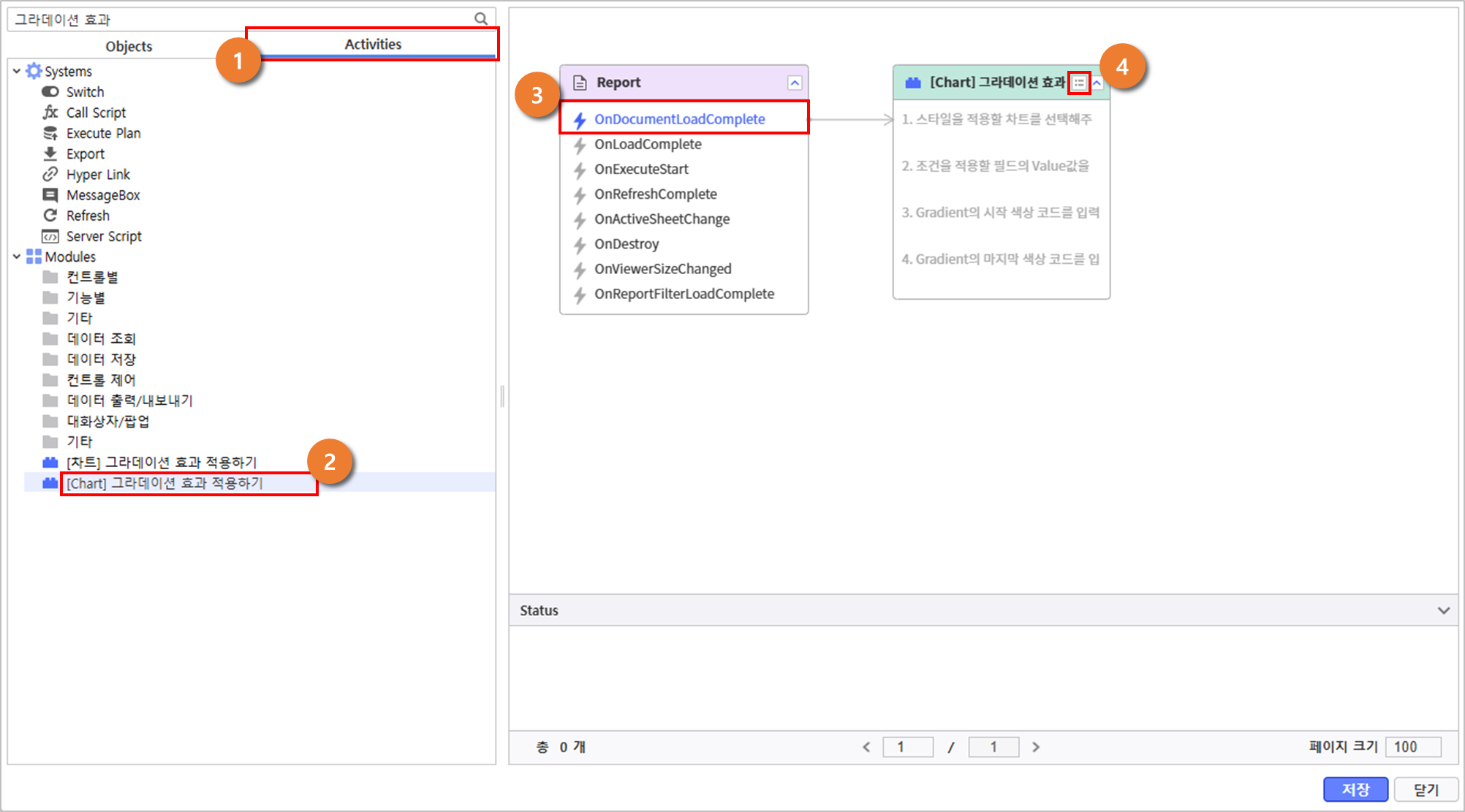Screen dimensions: 1465x812
Task: Open the Chart module parameter list icon
Action: pos(1079,83)
